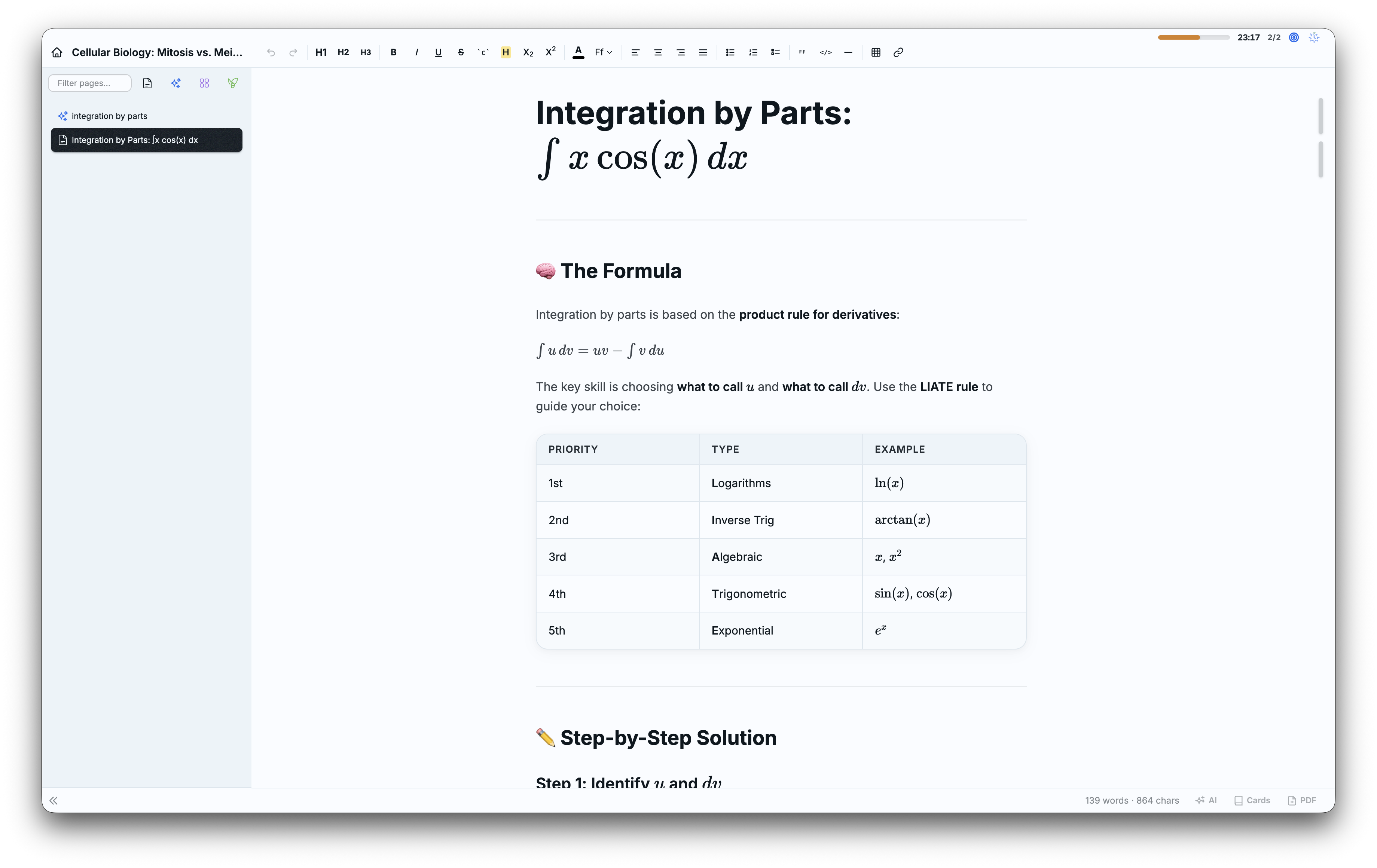
Task: Click the small FF toolbar button
Action: tap(802, 52)
